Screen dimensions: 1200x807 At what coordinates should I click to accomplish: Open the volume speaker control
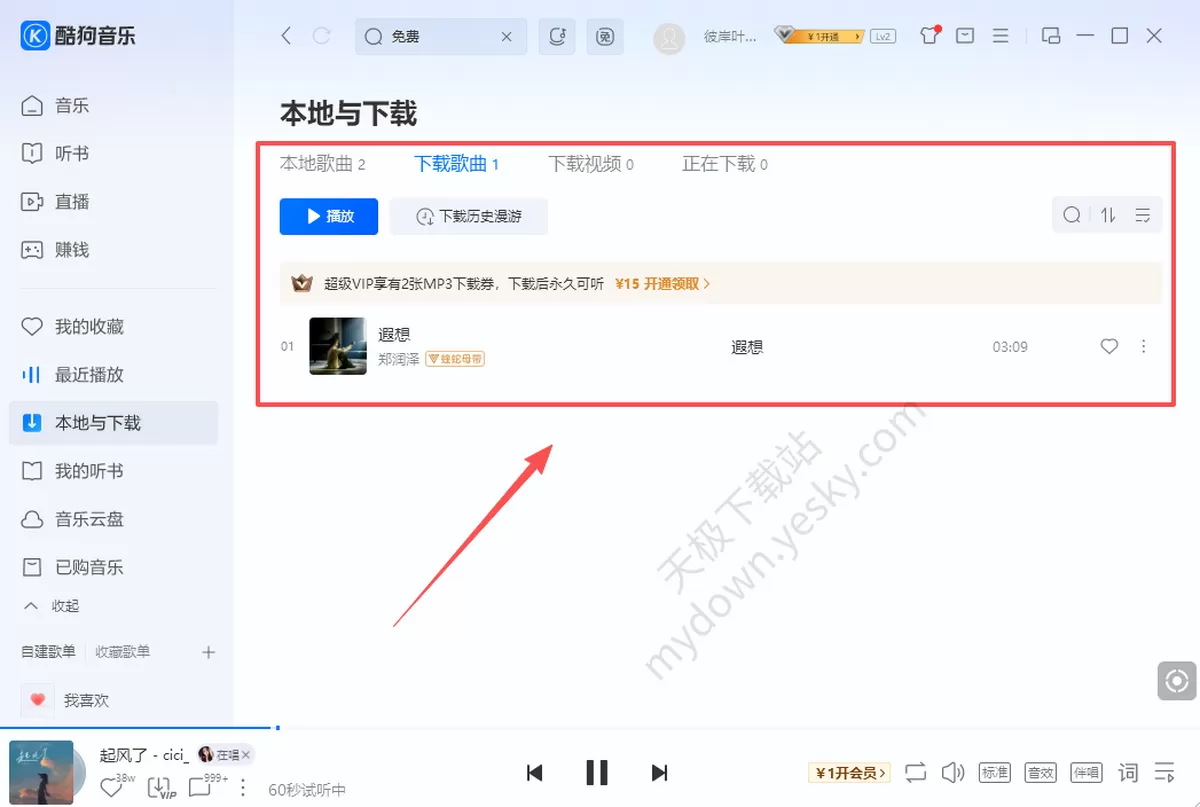click(x=953, y=772)
